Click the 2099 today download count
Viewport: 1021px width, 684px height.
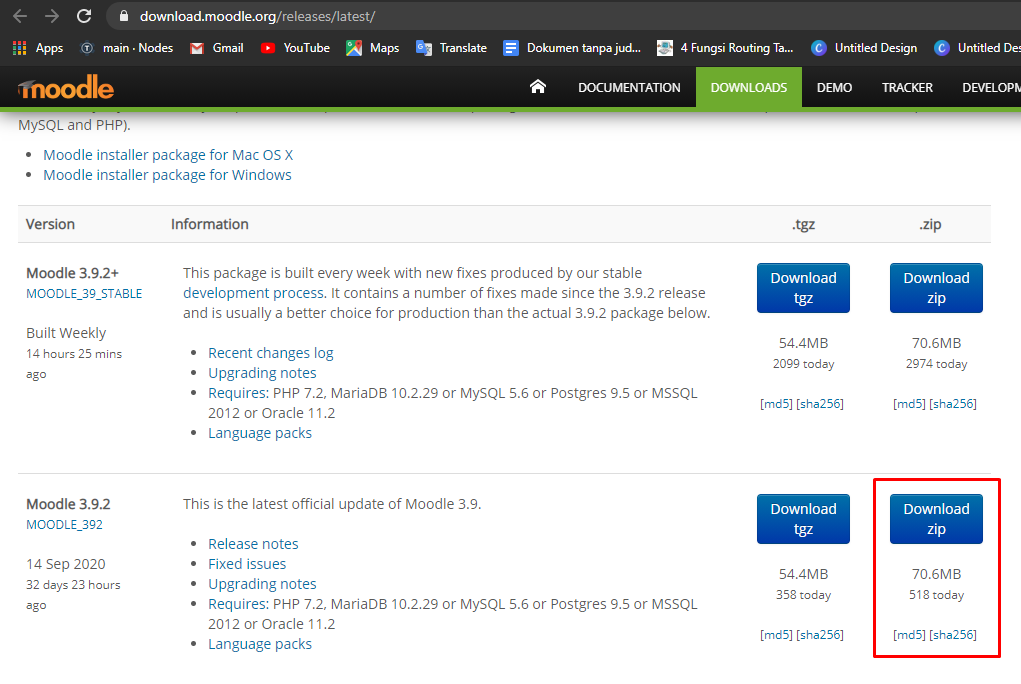[x=804, y=364]
